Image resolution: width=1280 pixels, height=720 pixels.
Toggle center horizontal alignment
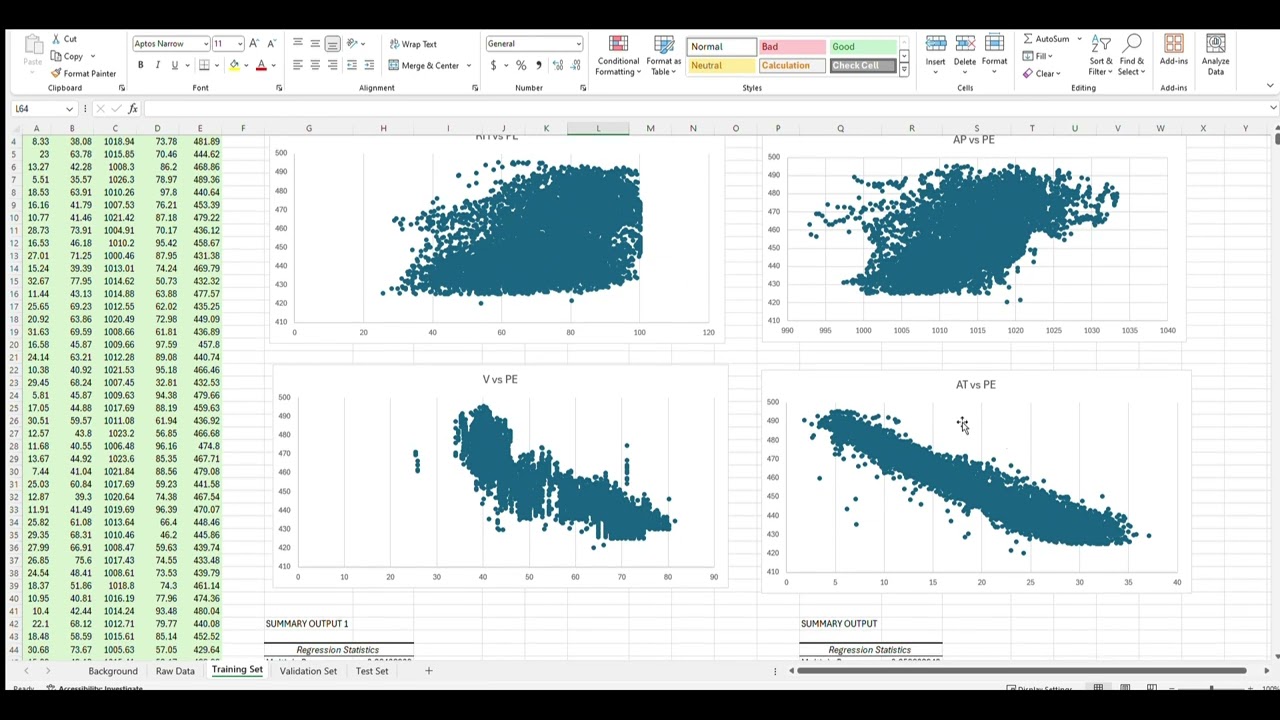pos(314,65)
